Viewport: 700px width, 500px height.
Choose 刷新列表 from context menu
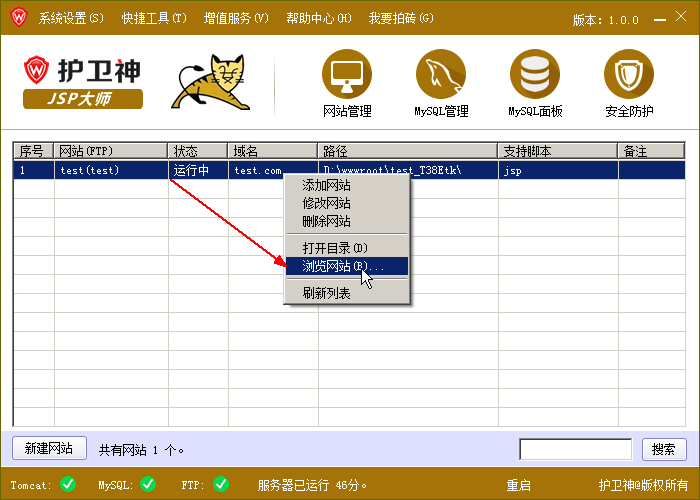point(346,293)
